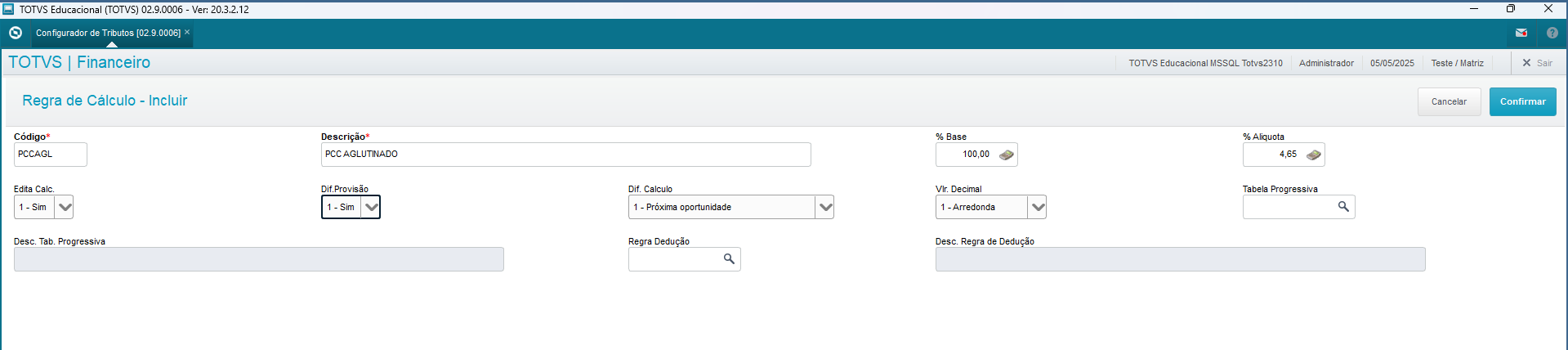Viewport: 1568px width, 350px height.
Task: Focus the Descrição text field
Action: point(565,155)
